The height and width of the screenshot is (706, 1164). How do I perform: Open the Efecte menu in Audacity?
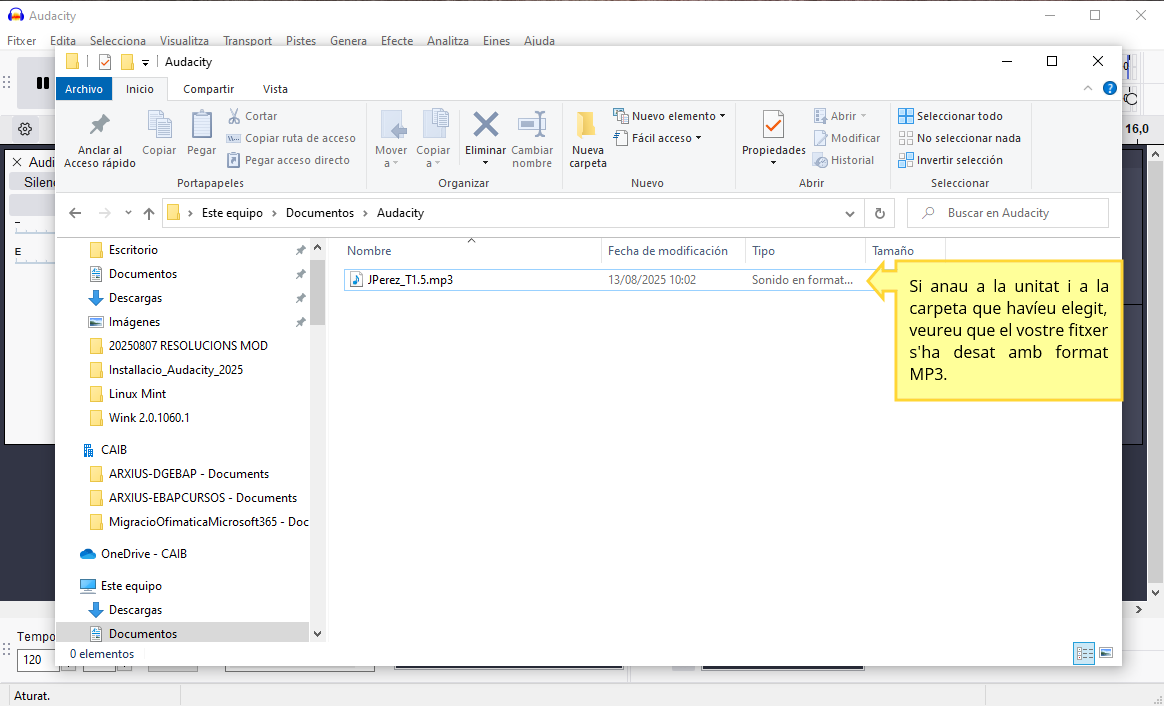coord(397,41)
